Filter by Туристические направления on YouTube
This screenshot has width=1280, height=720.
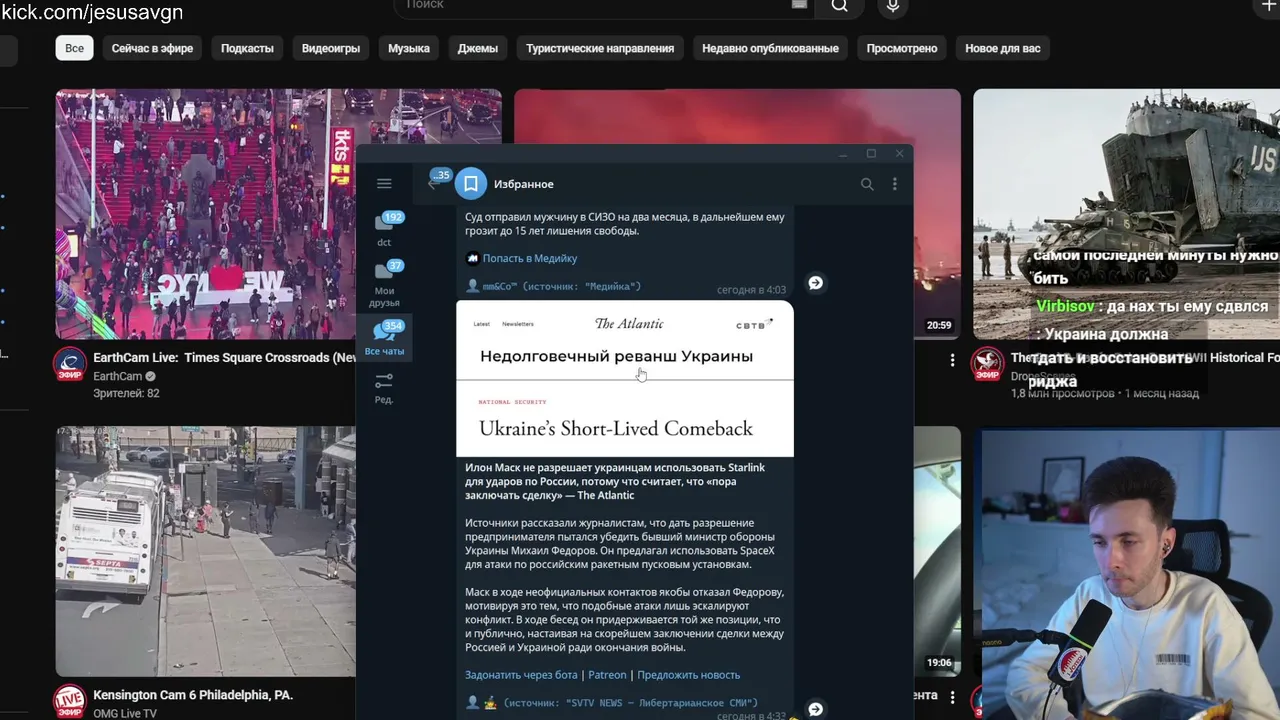click(x=600, y=48)
